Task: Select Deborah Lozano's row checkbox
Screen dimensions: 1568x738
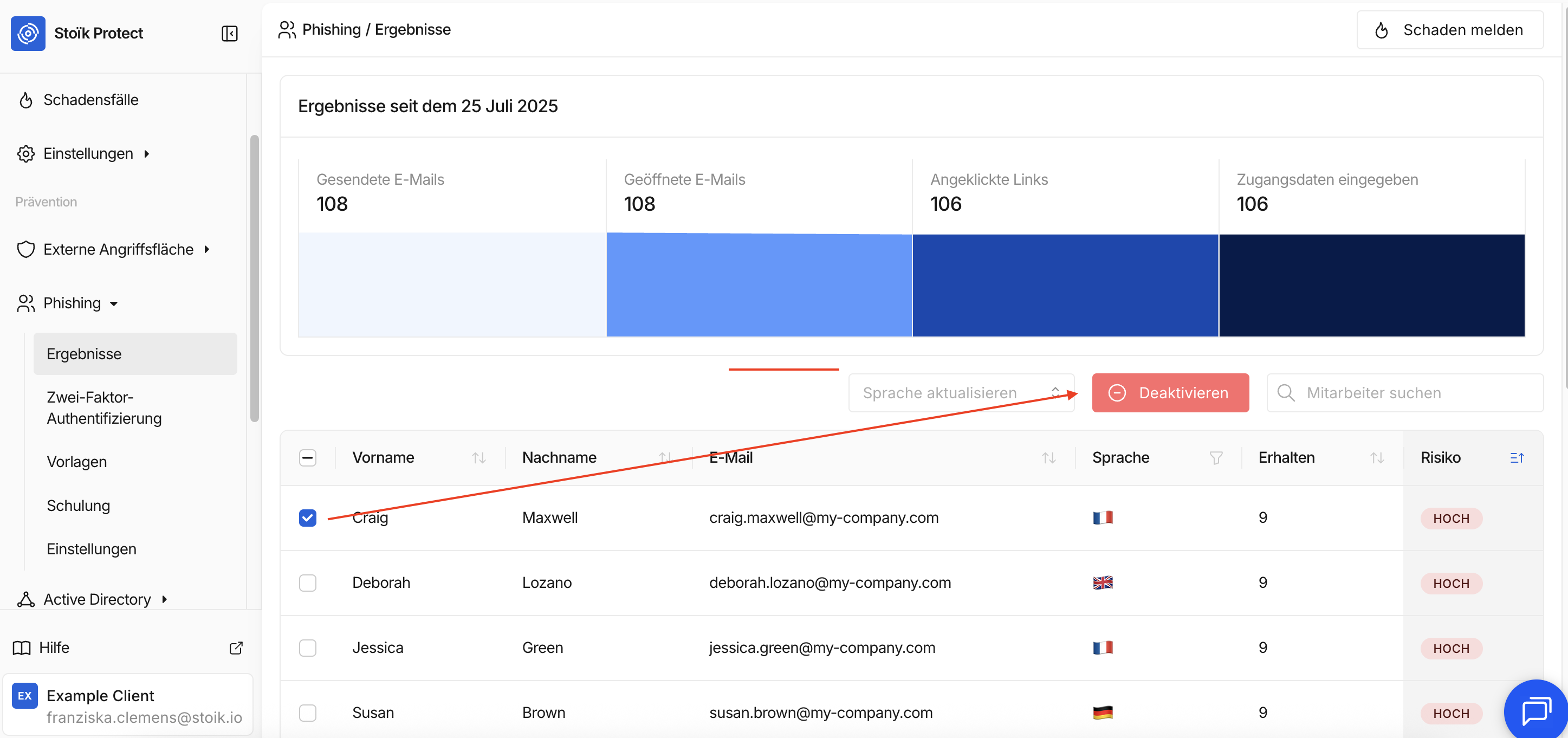Action: coord(308,582)
